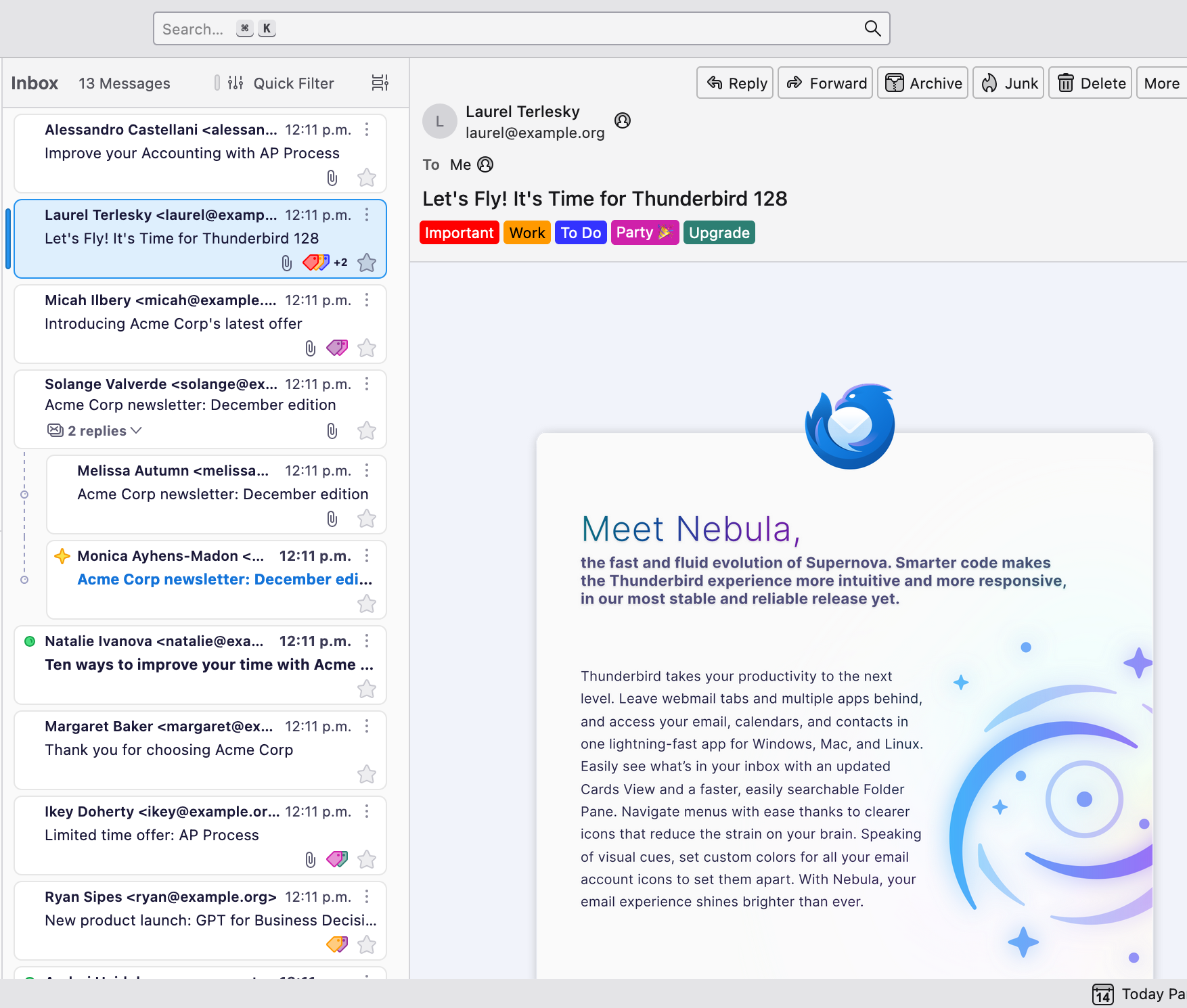Open Ryan Sipes 'New product launch' message
The image size is (1187, 1008).
(x=200, y=920)
